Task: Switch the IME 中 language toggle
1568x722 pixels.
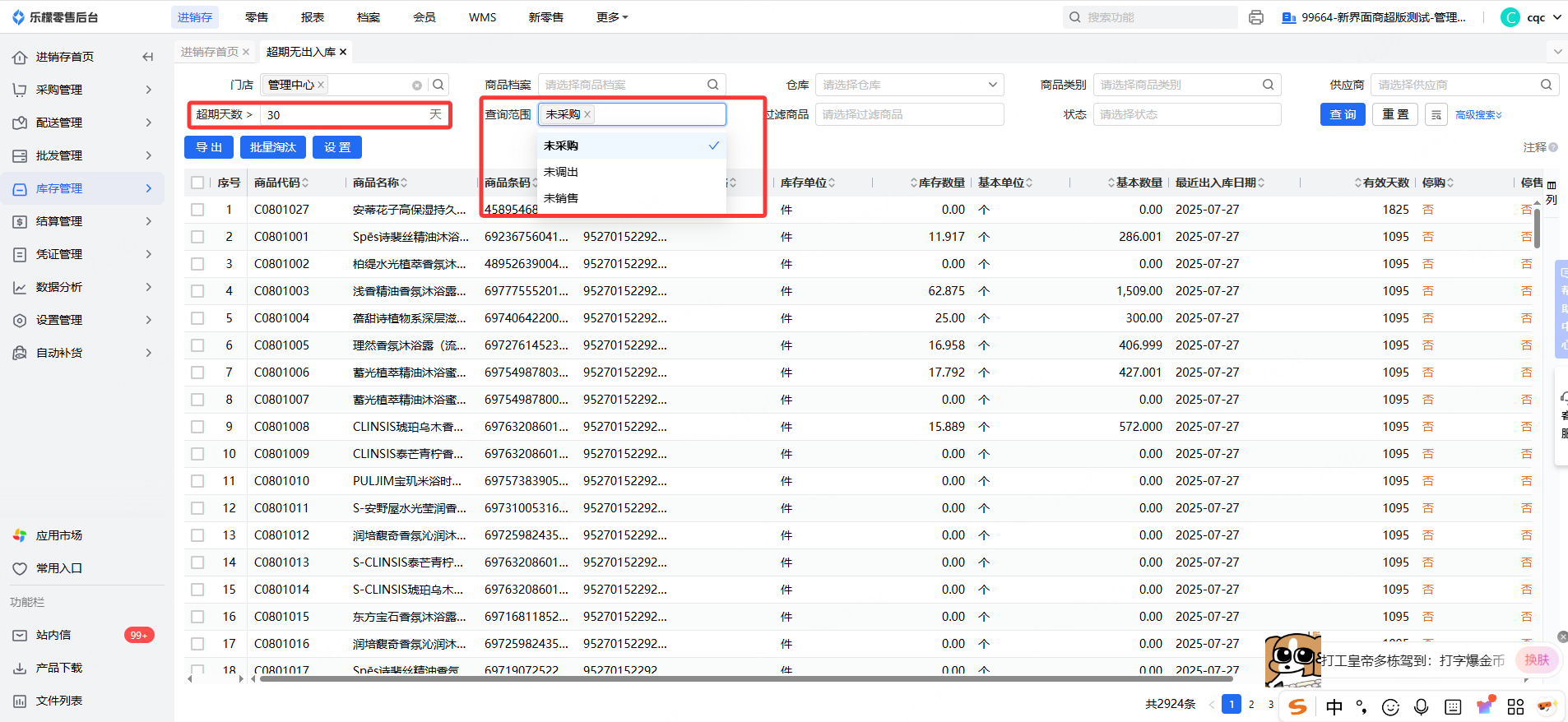Action: 1334,707
